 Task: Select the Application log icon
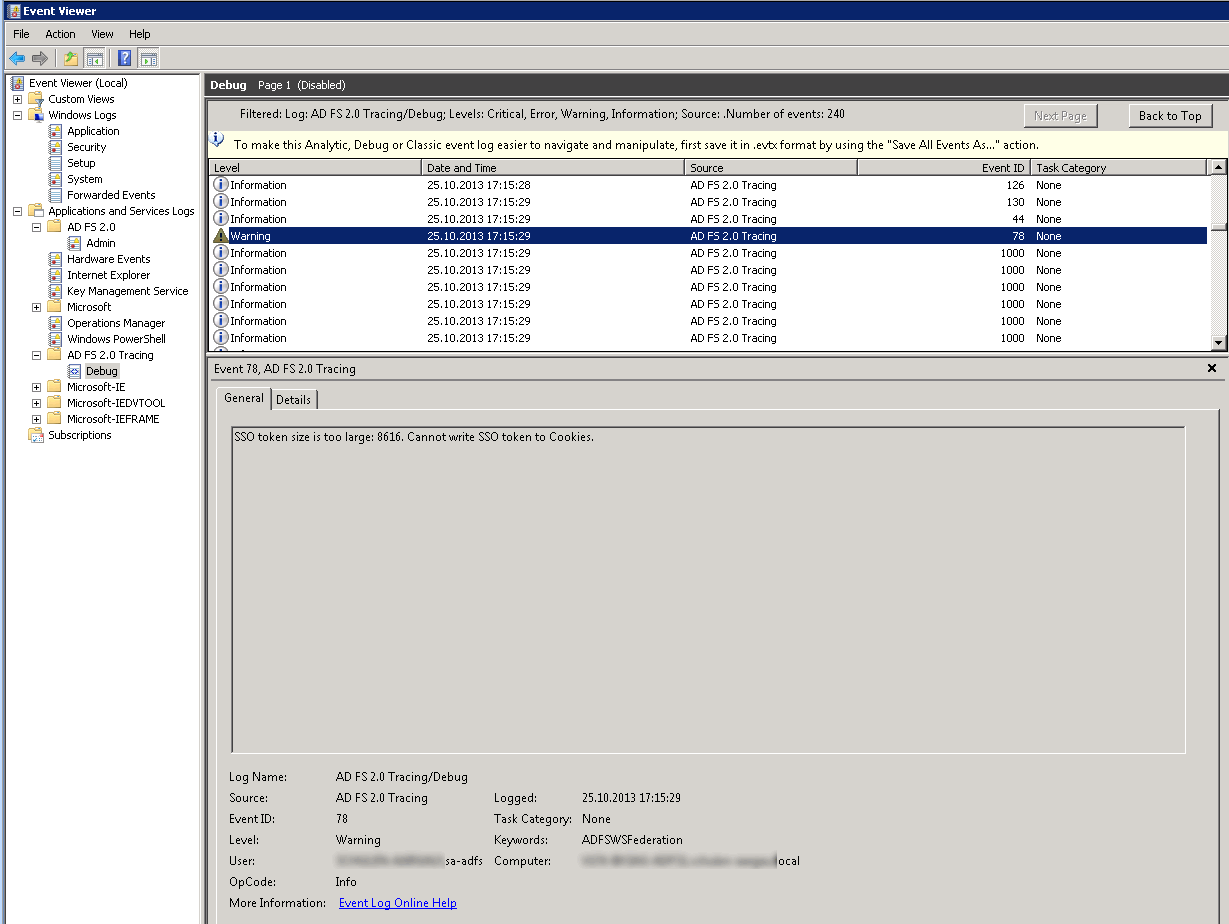pyautogui.click(x=56, y=131)
